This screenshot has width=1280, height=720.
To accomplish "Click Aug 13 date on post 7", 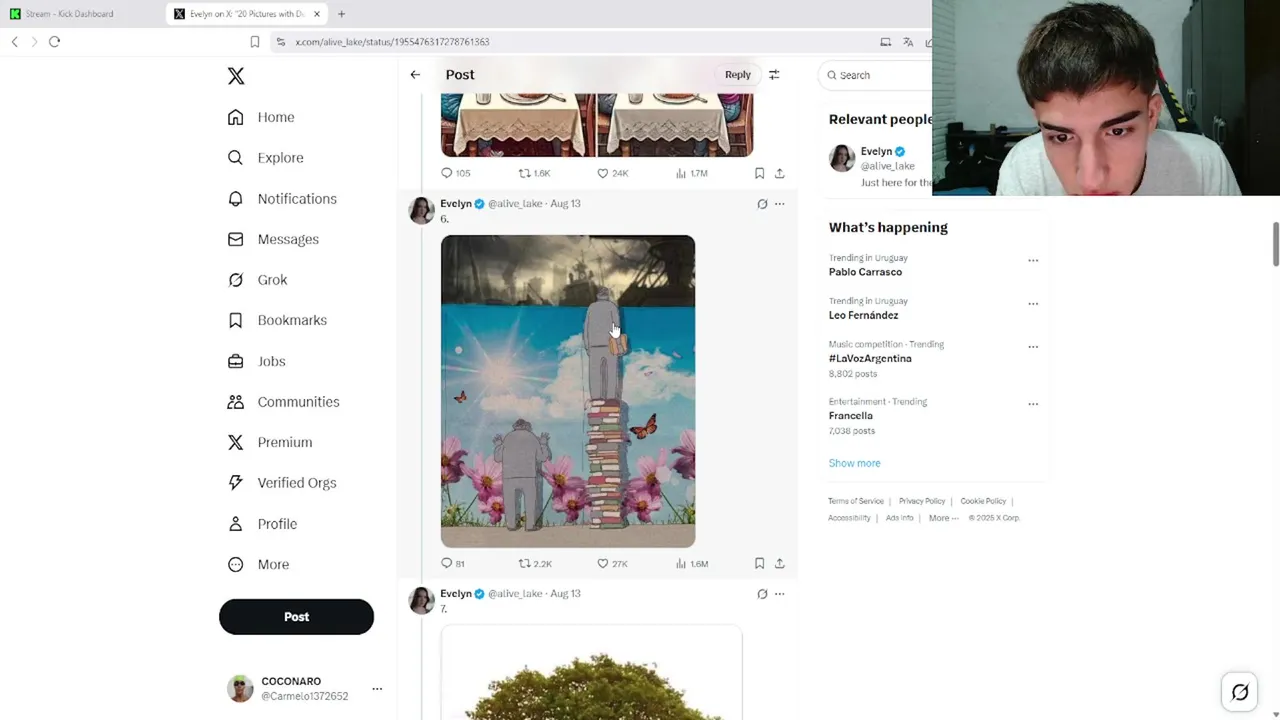I will 565,594.
